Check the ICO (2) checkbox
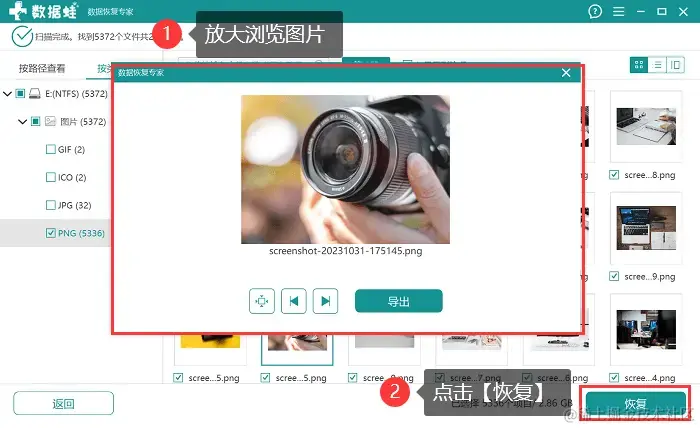 pos(51,177)
